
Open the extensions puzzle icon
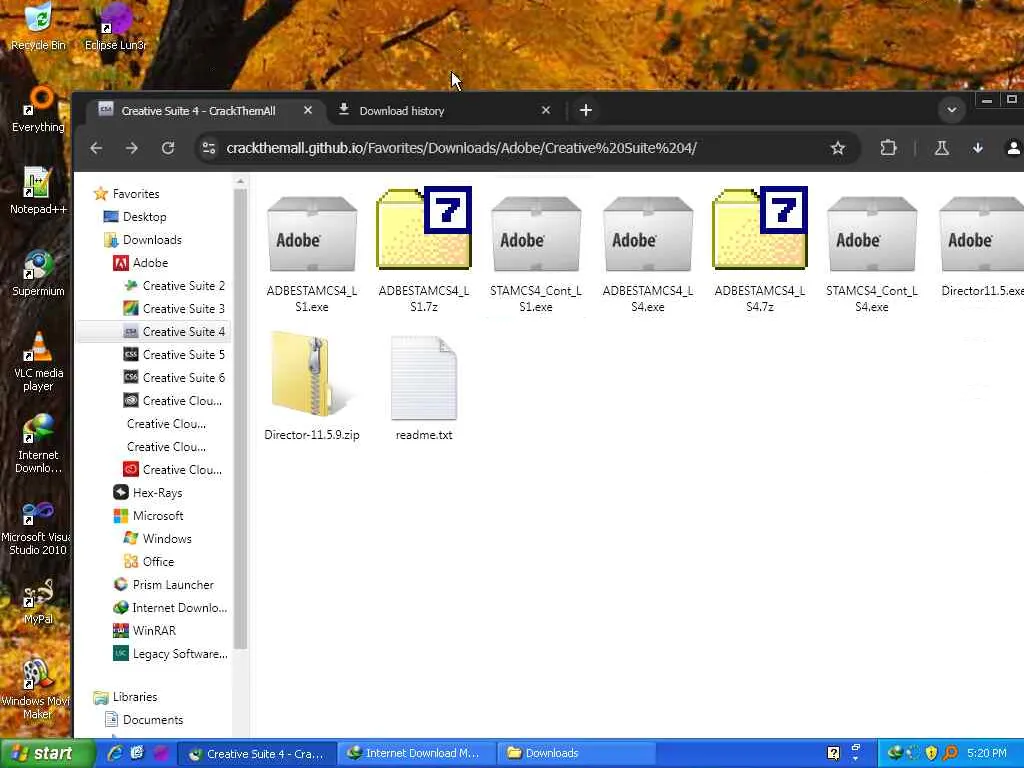coord(888,148)
